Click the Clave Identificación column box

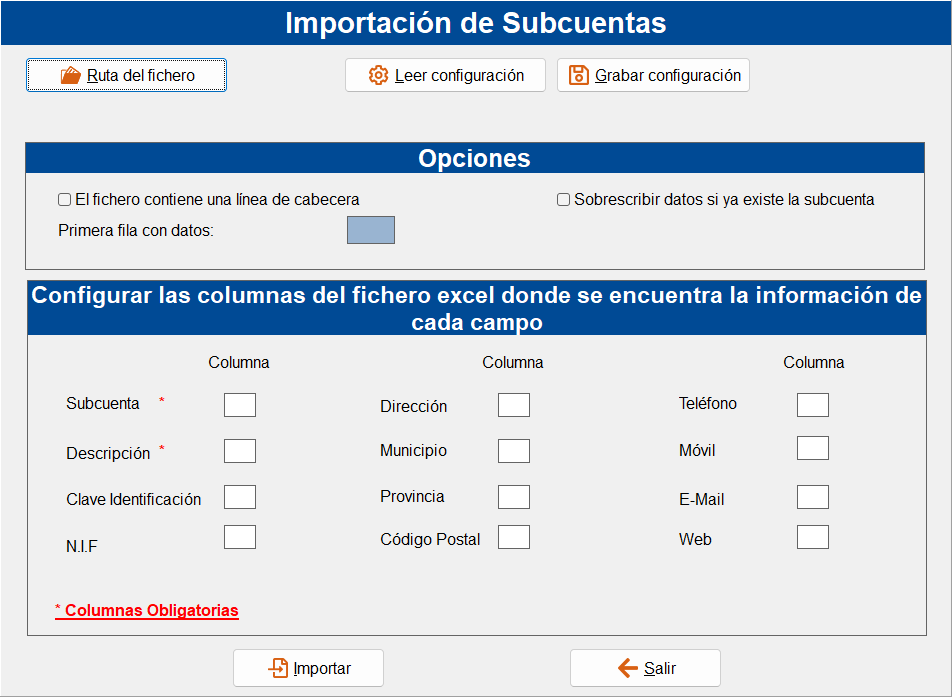[x=240, y=497]
